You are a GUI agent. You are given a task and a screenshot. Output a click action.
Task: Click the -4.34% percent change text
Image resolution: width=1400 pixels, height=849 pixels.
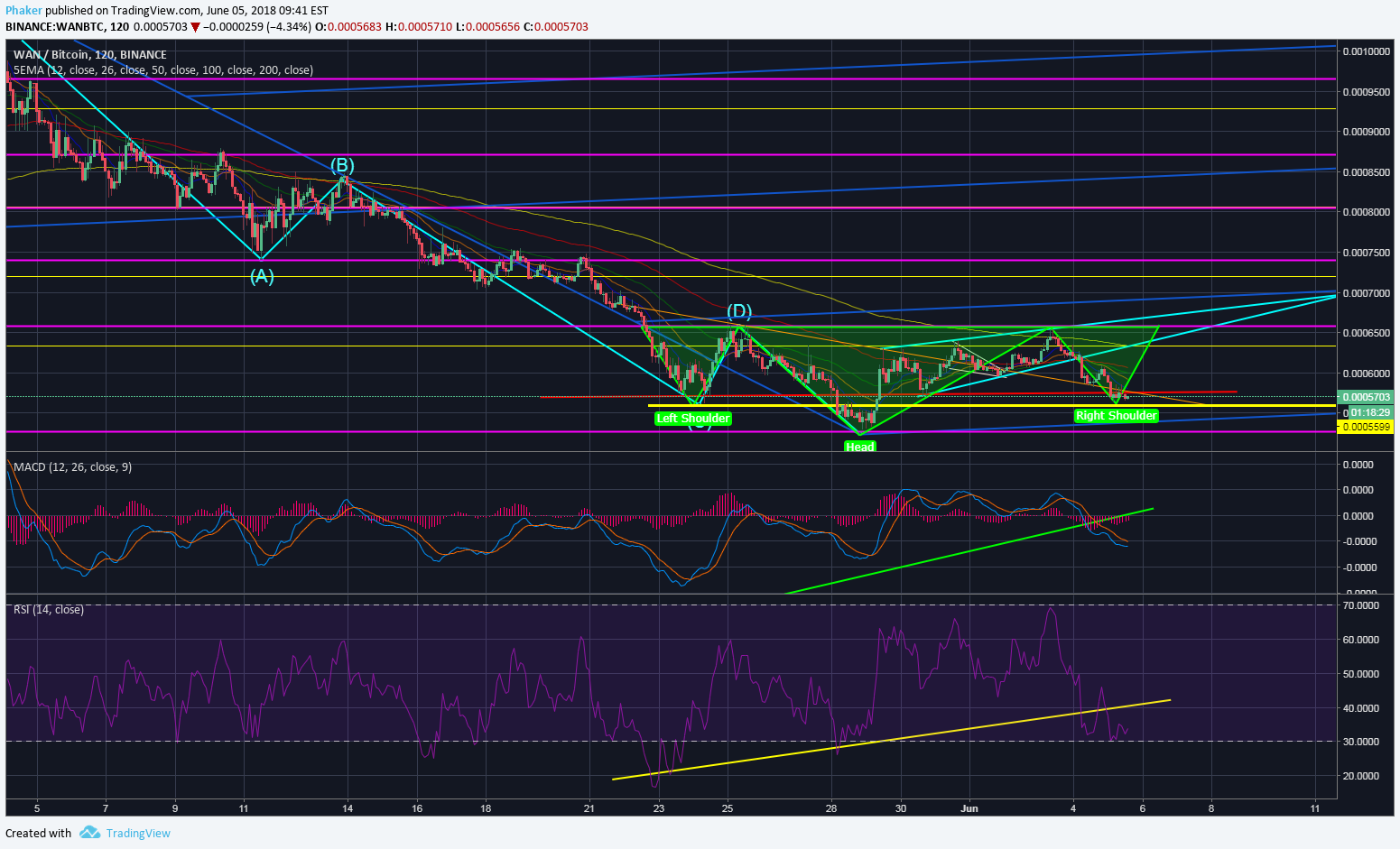(x=287, y=27)
